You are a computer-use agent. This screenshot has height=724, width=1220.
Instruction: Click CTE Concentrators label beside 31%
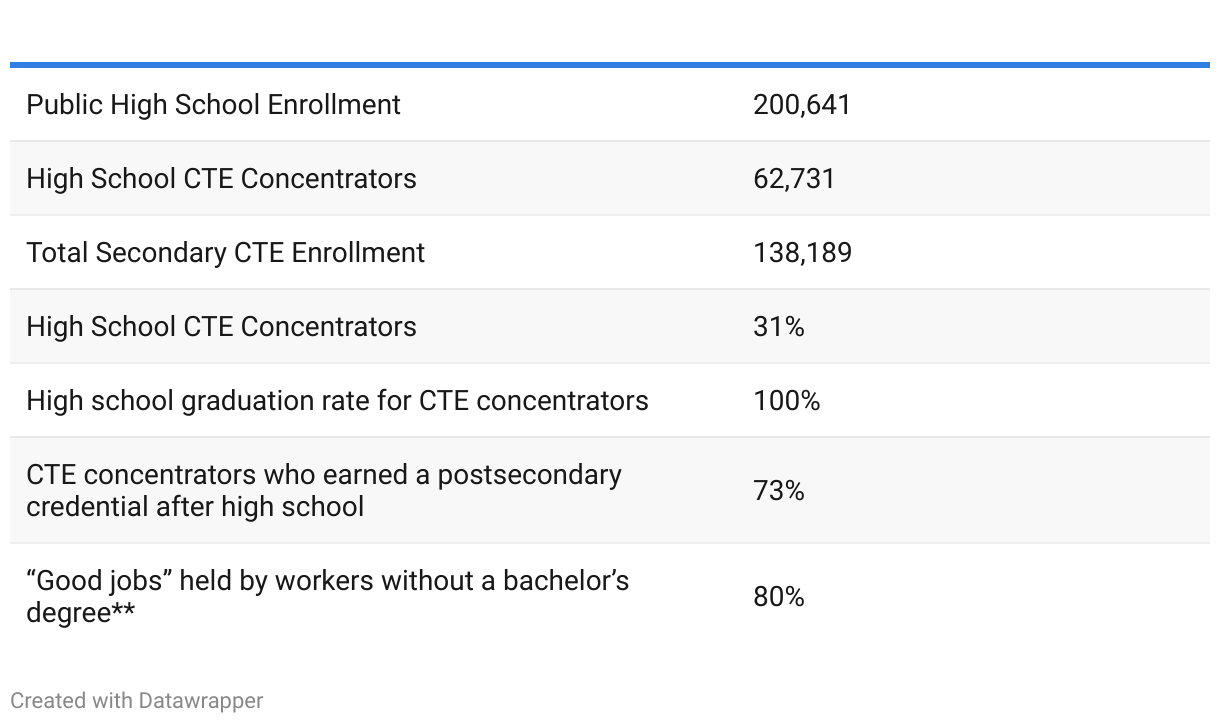[x=221, y=327]
